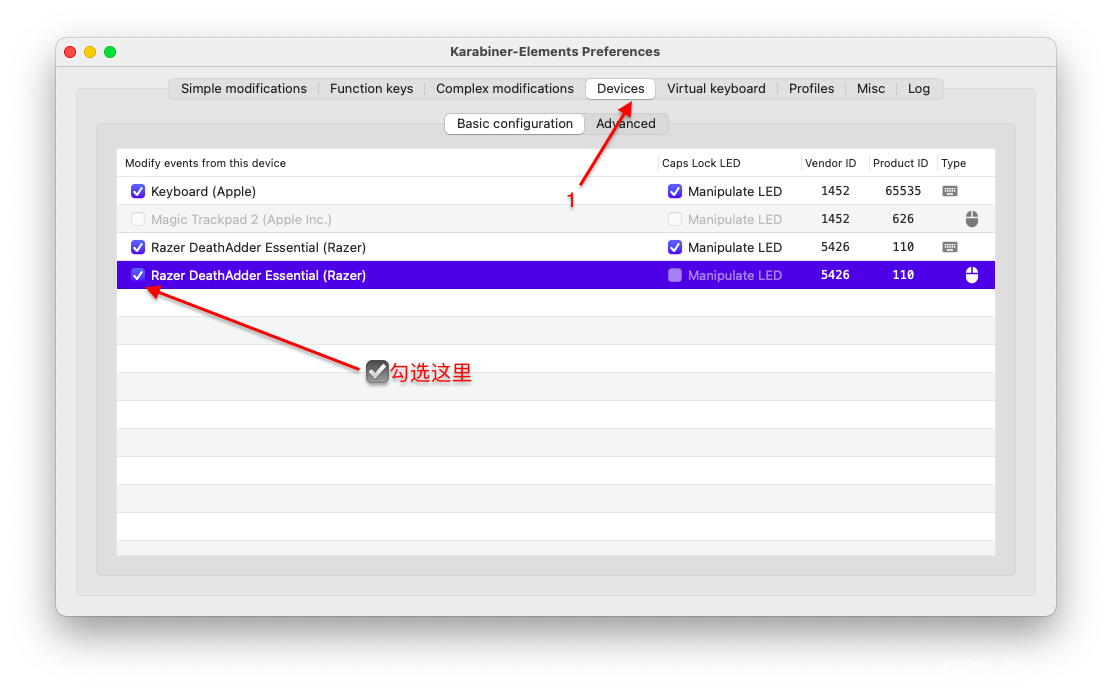1112x690 pixels.
Task: Uncheck Keyboard (Apple) device checkbox
Action: (138, 191)
